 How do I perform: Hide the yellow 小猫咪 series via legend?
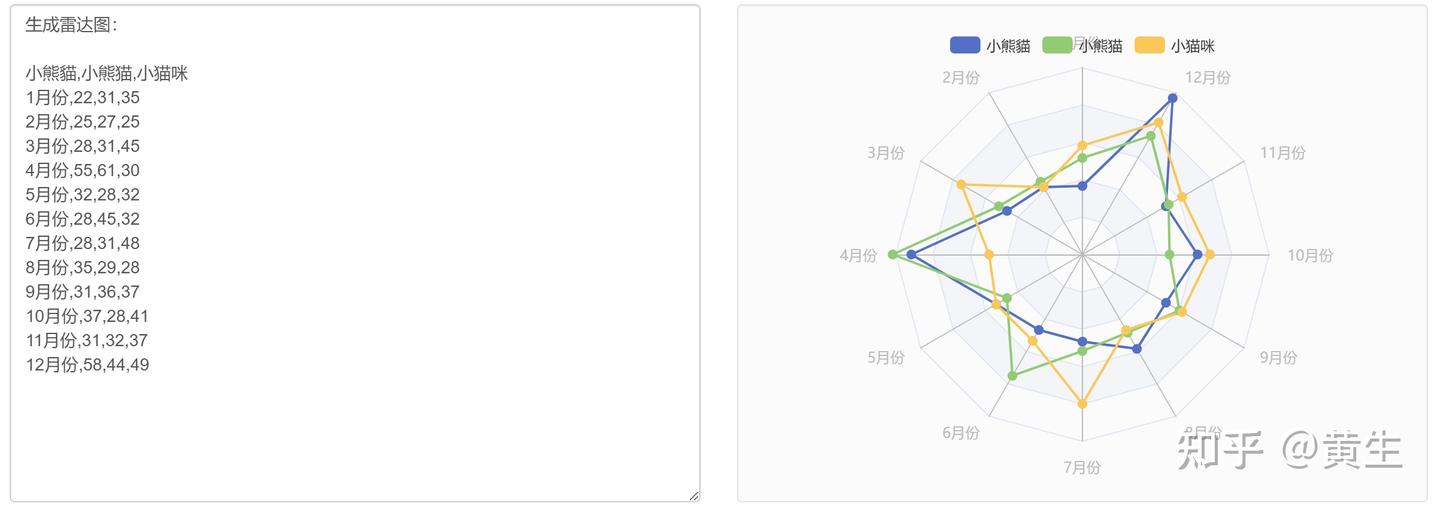(1149, 45)
